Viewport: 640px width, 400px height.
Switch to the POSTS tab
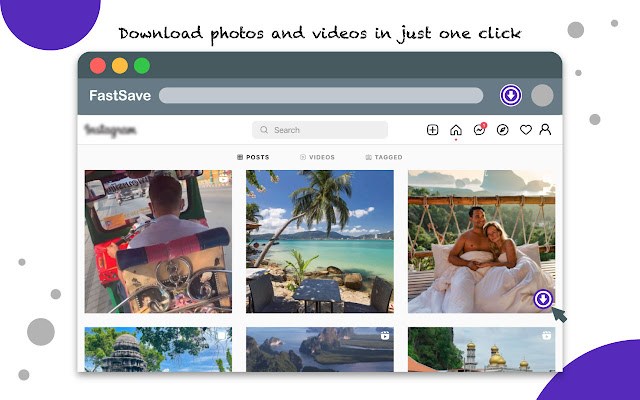[253, 157]
